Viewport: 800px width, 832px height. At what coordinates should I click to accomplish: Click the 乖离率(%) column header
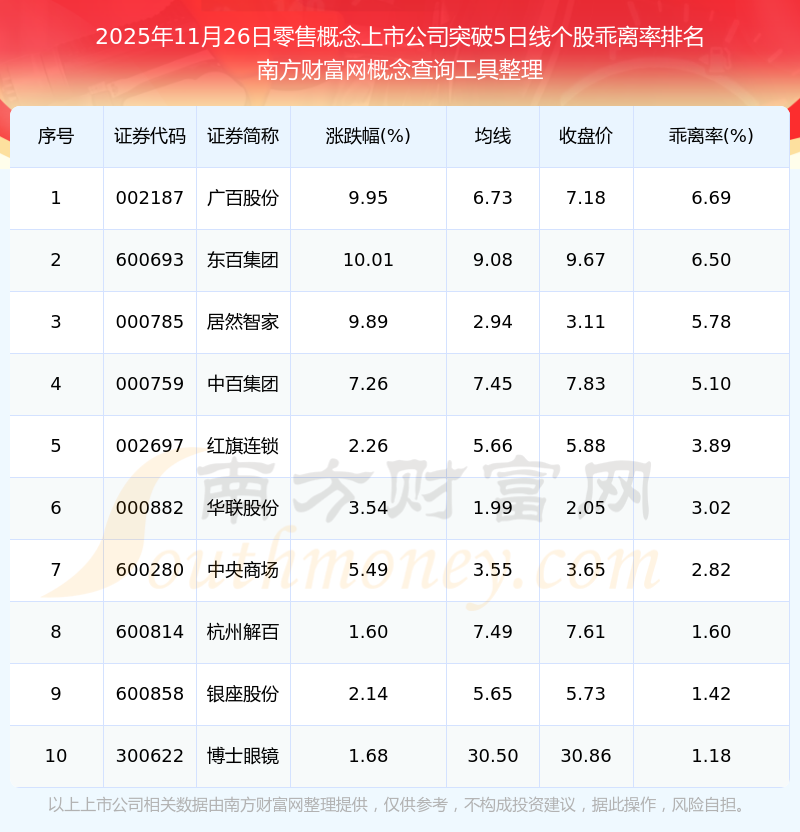(711, 136)
